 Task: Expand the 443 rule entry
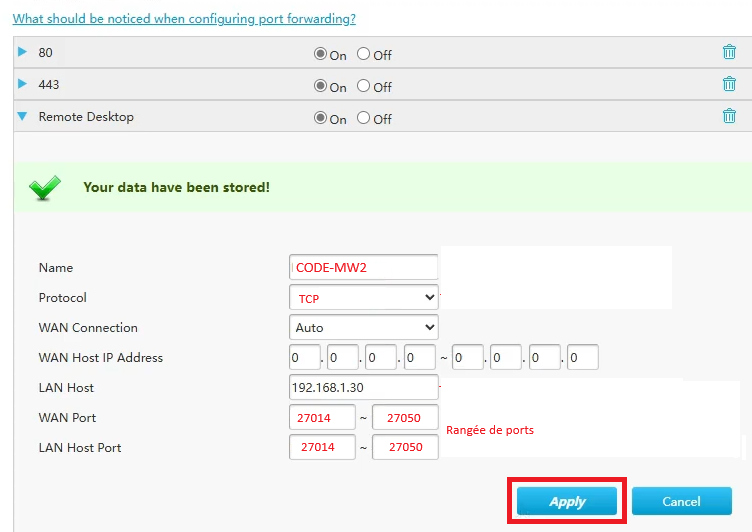[x=23, y=84]
